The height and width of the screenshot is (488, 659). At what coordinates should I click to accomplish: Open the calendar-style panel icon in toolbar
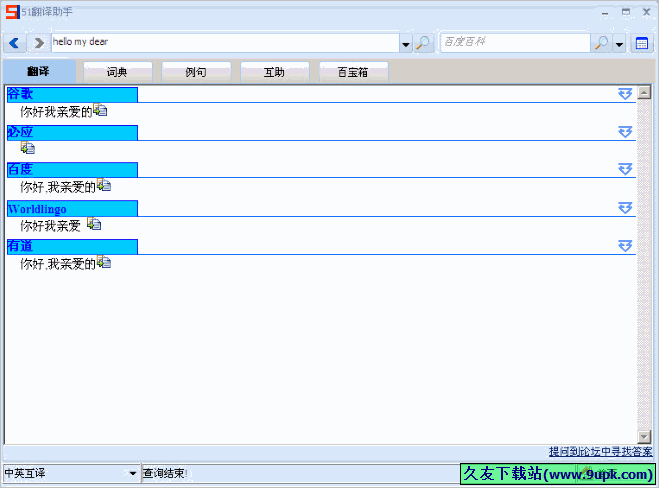click(642, 43)
